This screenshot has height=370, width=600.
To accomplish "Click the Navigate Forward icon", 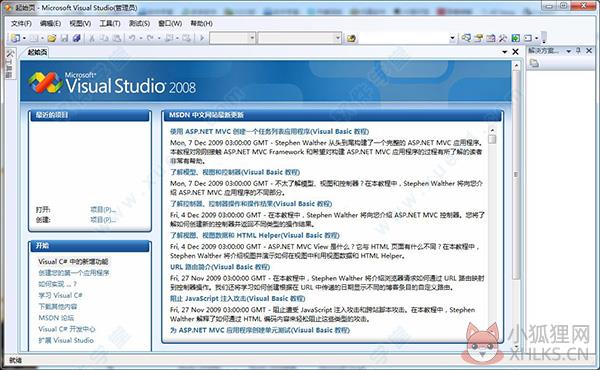I will click(x=186, y=38).
